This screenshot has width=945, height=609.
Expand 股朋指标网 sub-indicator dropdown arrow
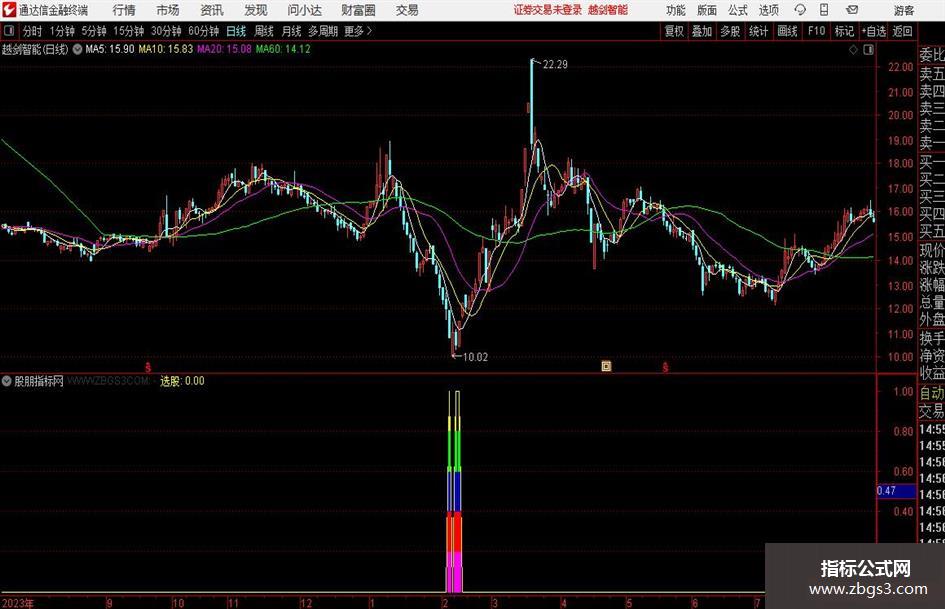7,381
